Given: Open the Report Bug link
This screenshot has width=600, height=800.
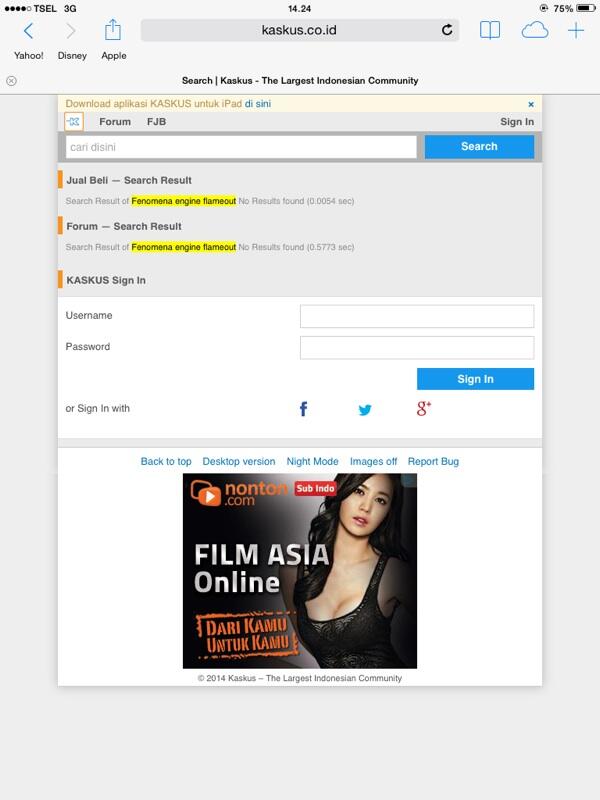Looking at the screenshot, I should (433, 461).
